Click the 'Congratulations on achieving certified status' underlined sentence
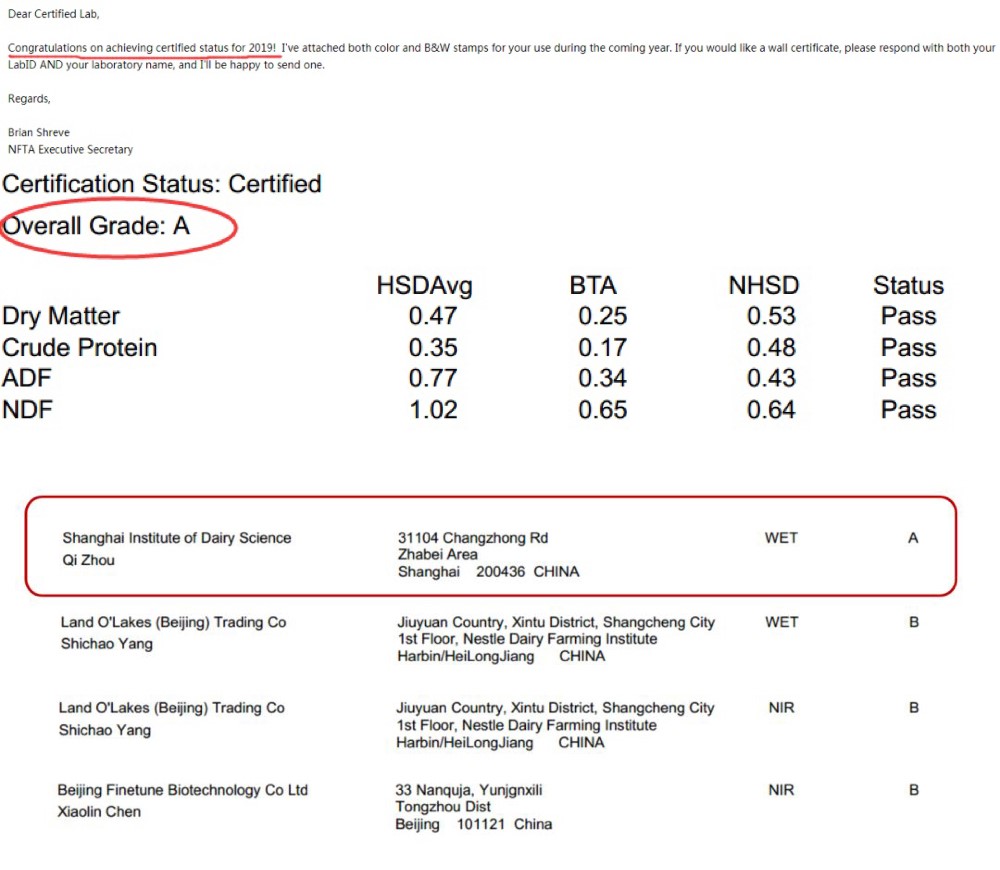The image size is (1000, 870). point(142,48)
